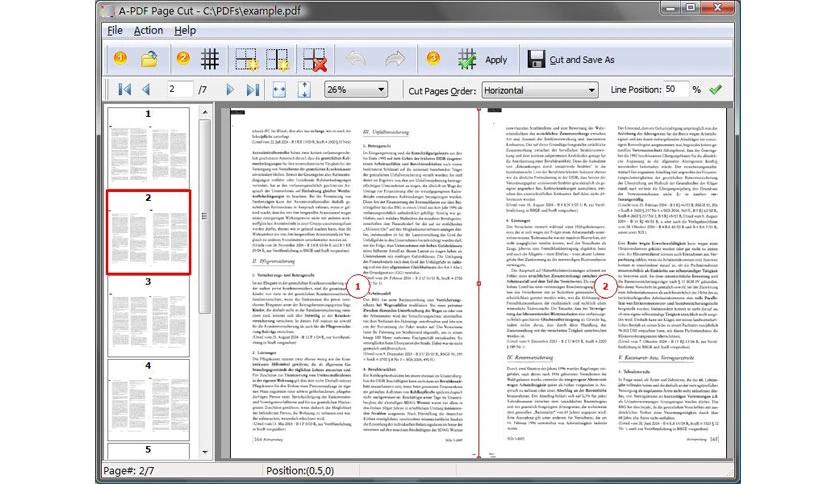Fit page to width icon
Viewport: 836px width, 484px height.
coord(279,90)
